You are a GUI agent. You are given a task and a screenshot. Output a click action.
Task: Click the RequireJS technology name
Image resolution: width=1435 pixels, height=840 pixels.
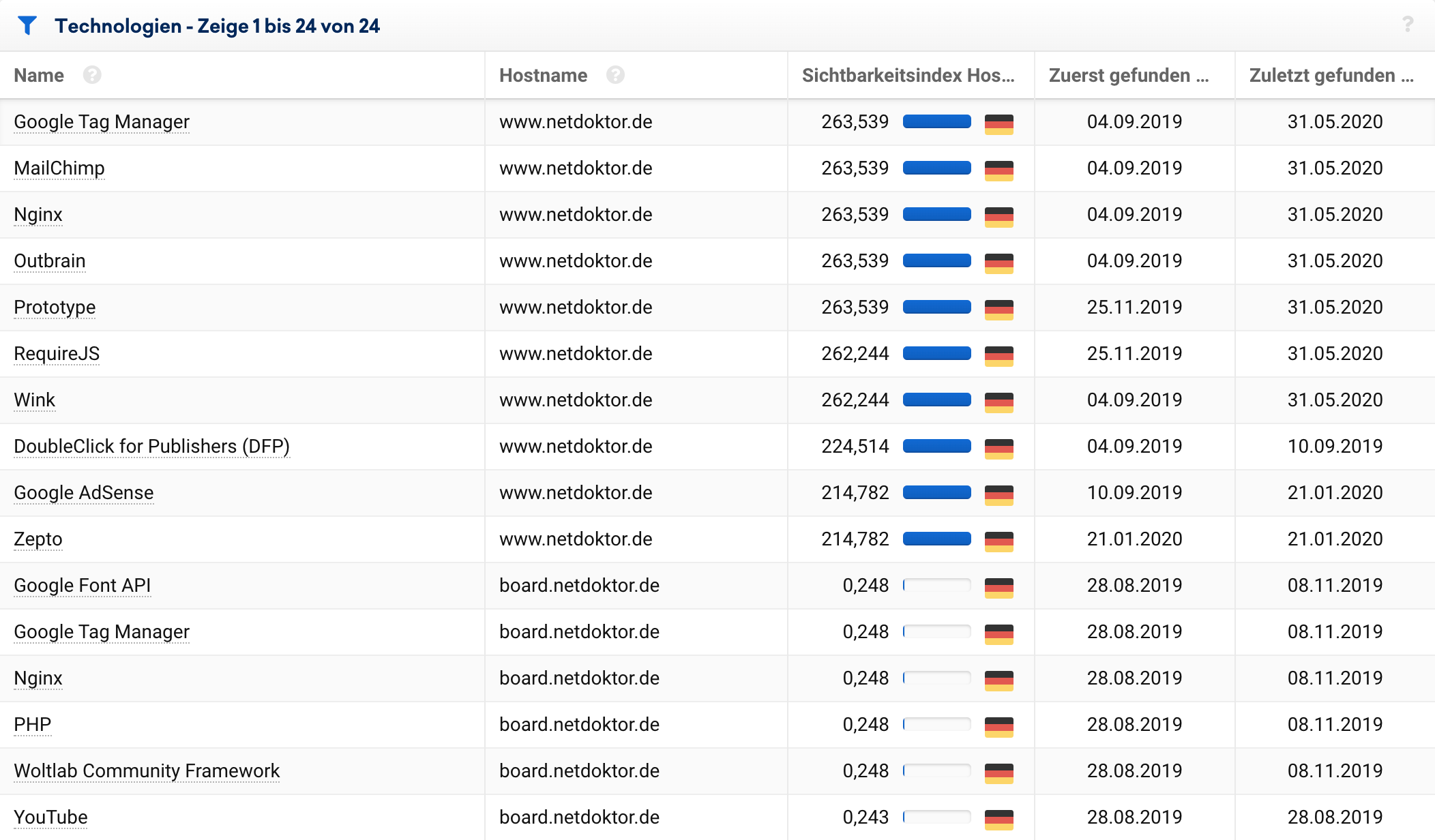[x=57, y=354]
